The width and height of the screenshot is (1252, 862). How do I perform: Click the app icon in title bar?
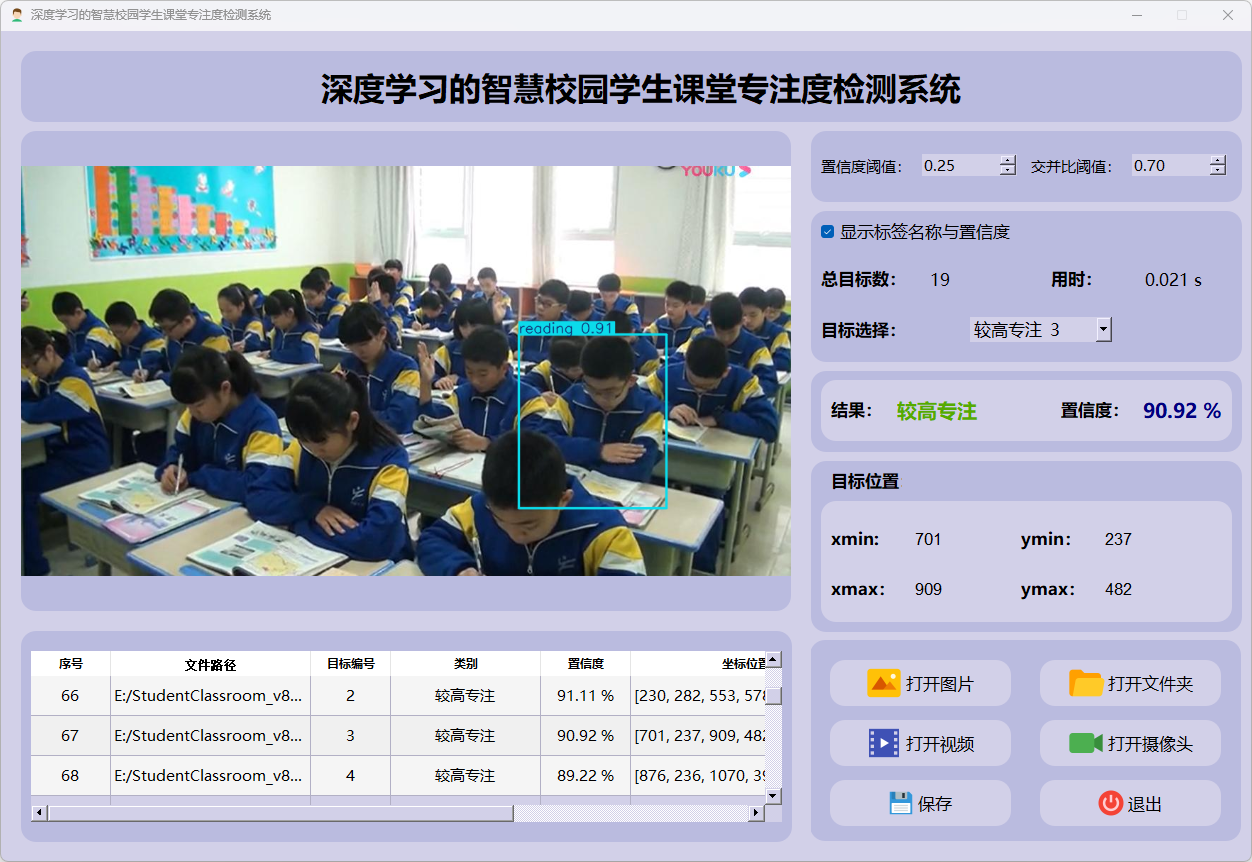tap(17, 15)
